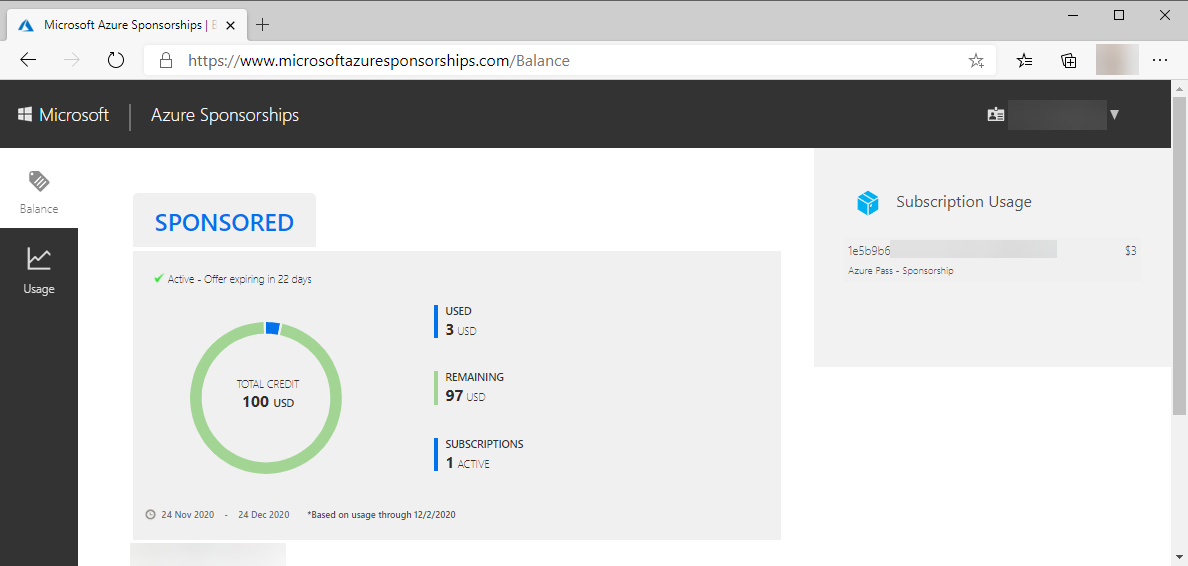Click the Subscription Usage cube icon

pos(868,202)
